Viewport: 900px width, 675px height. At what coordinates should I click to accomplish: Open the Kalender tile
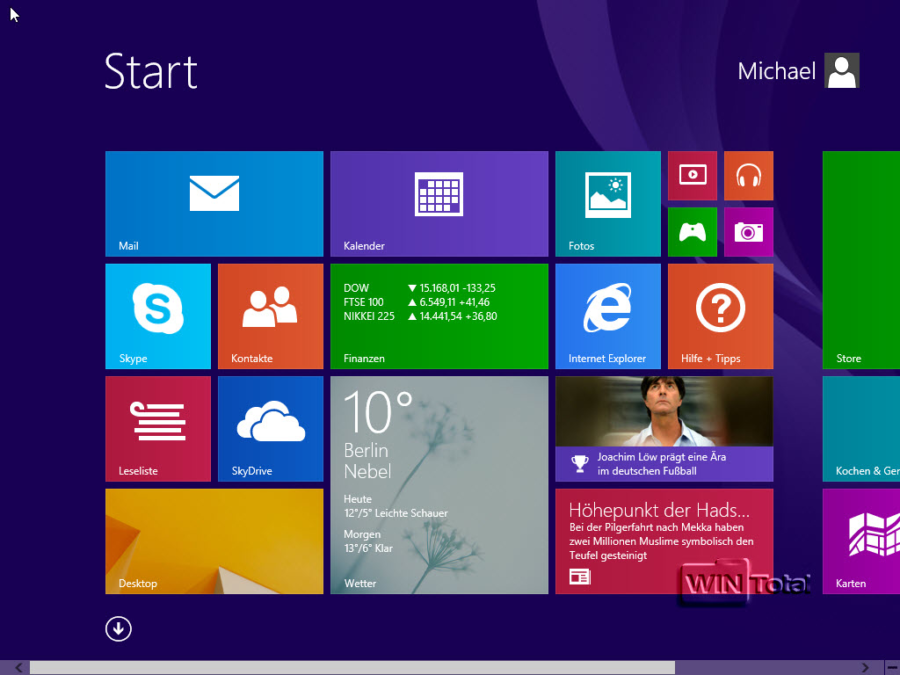(439, 204)
